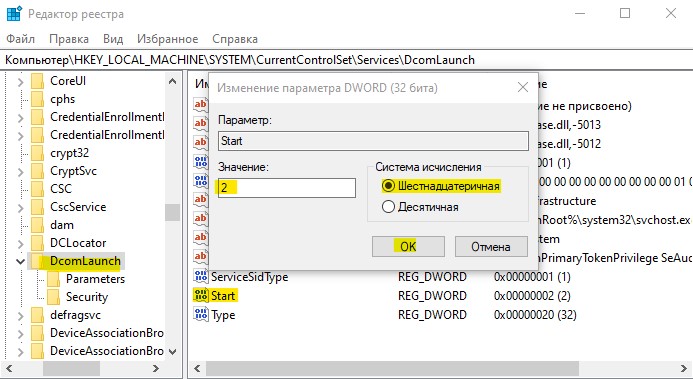Cancel the dialog with Отмена

(x=491, y=246)
